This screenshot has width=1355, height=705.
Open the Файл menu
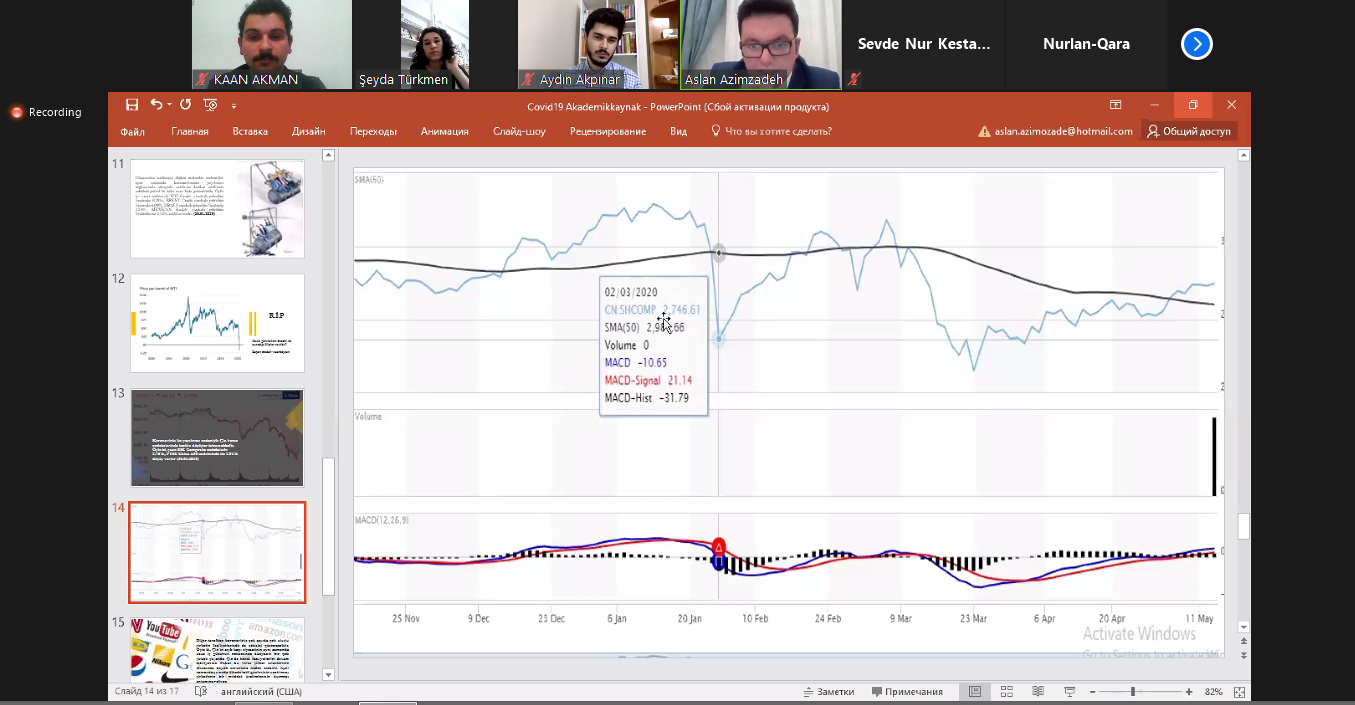pos(133,131)
